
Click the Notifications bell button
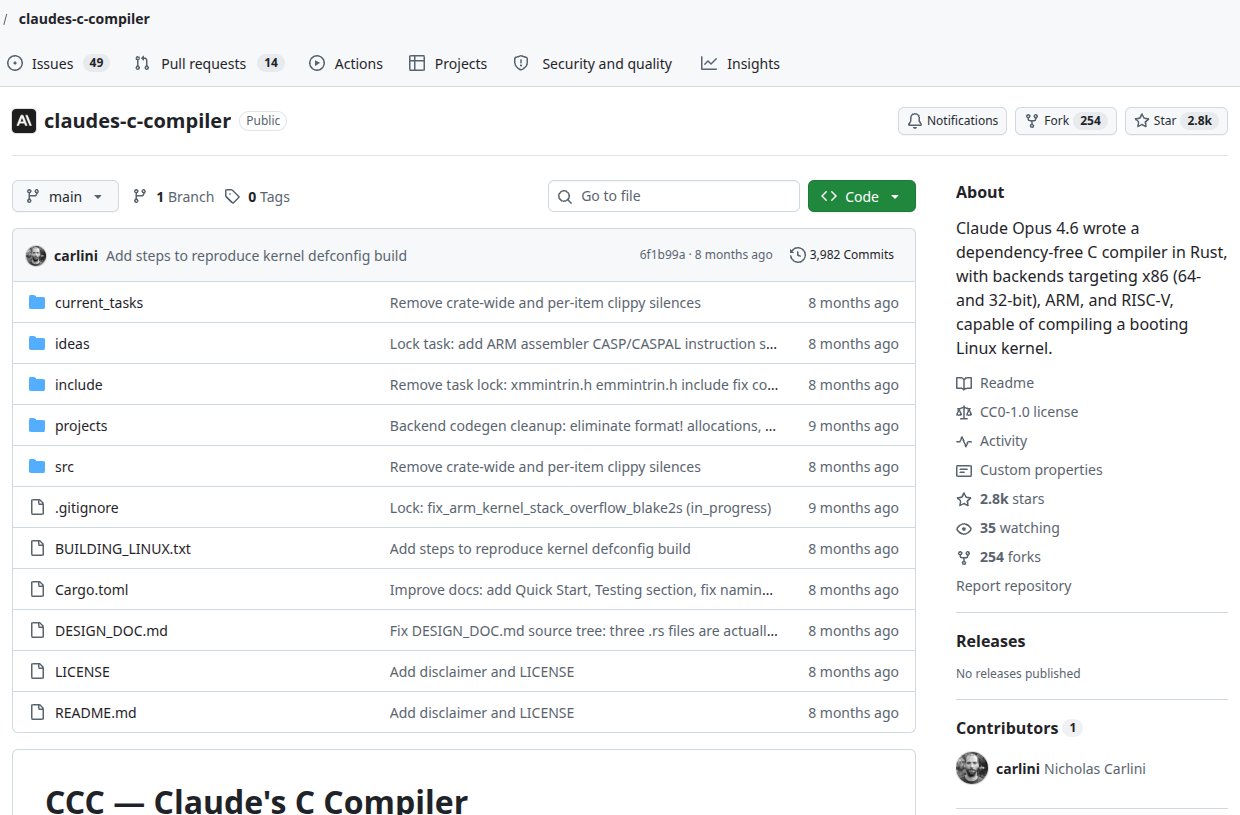952,121
